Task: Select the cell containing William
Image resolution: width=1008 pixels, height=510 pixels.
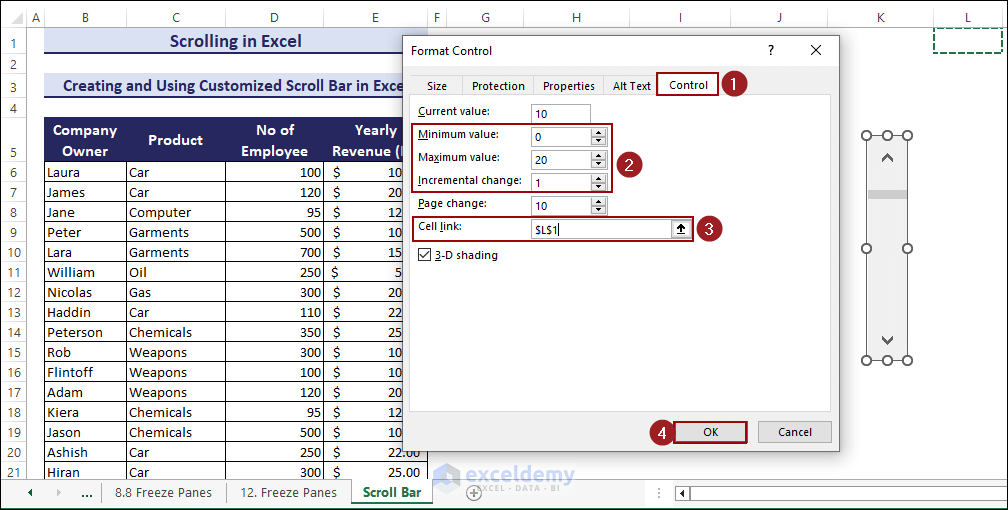Action: [85, 272]
